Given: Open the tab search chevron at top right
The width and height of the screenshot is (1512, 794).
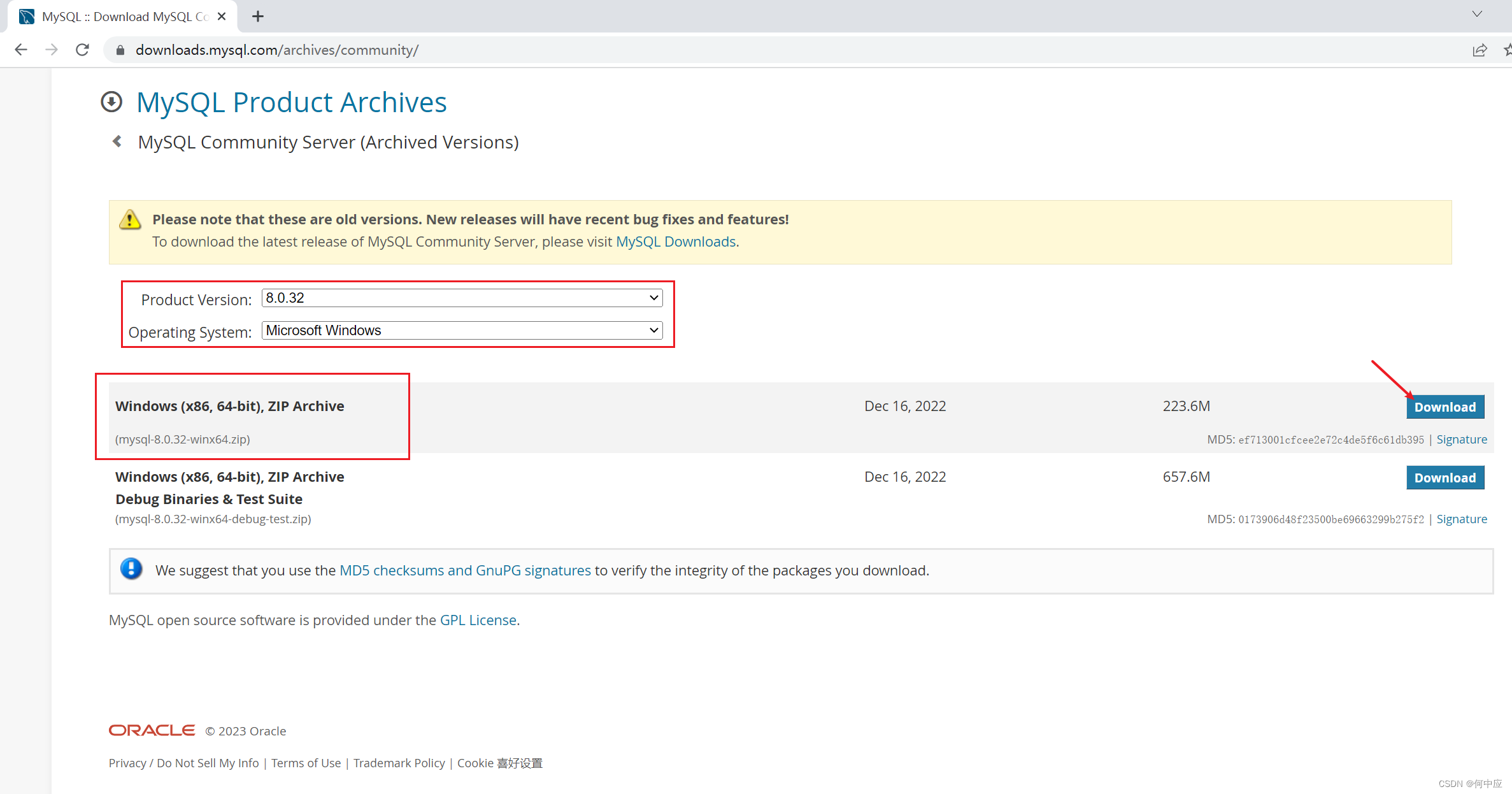Looking at the screenshot, I should pos(1477,14).
